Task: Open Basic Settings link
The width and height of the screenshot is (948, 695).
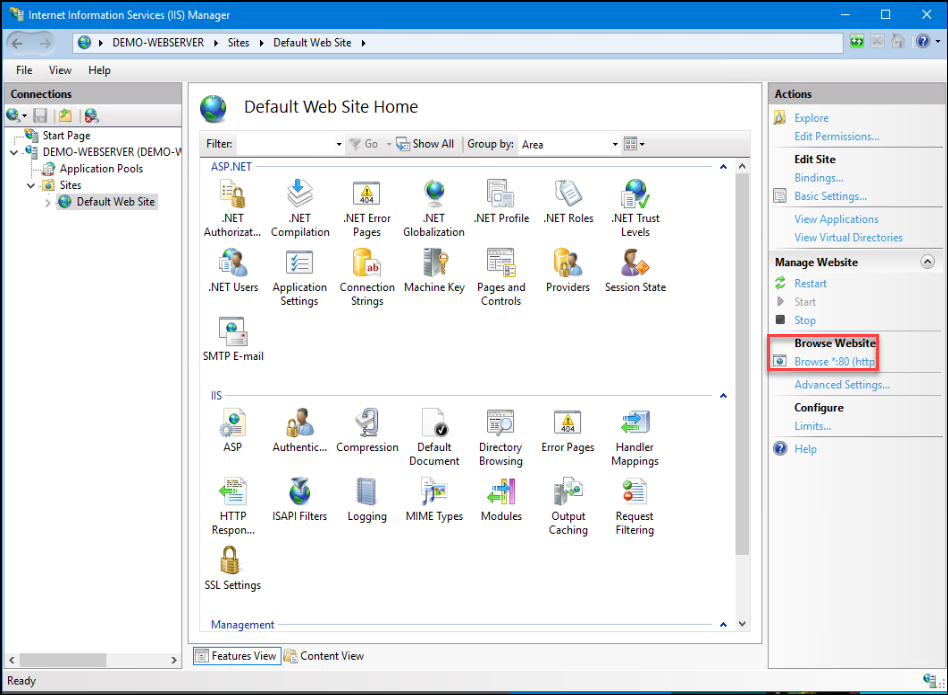Action: [830, 196]
